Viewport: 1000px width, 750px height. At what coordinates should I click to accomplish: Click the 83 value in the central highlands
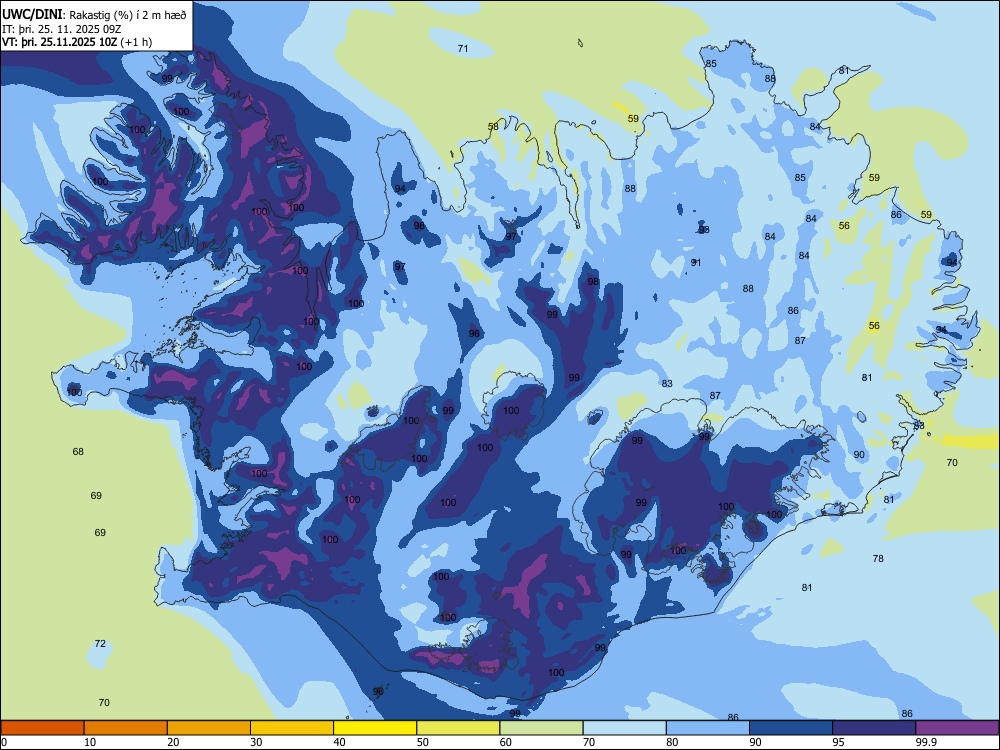point(667,383)
